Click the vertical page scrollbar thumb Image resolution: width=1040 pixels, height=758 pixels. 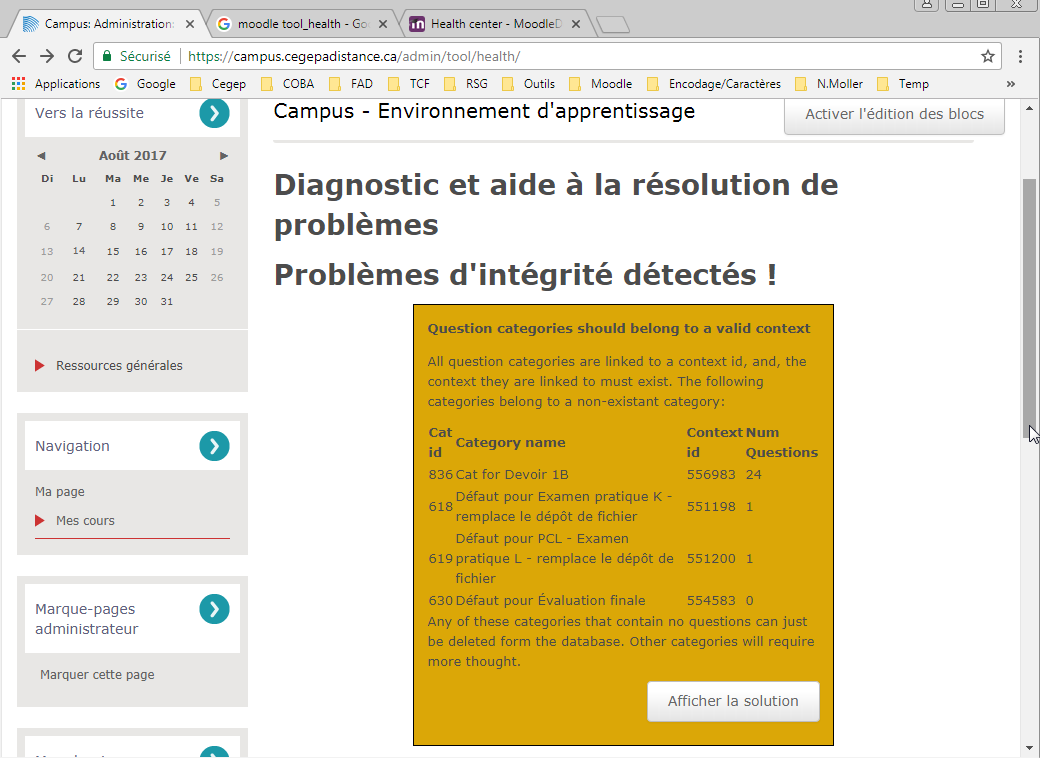click(1029, 300)
